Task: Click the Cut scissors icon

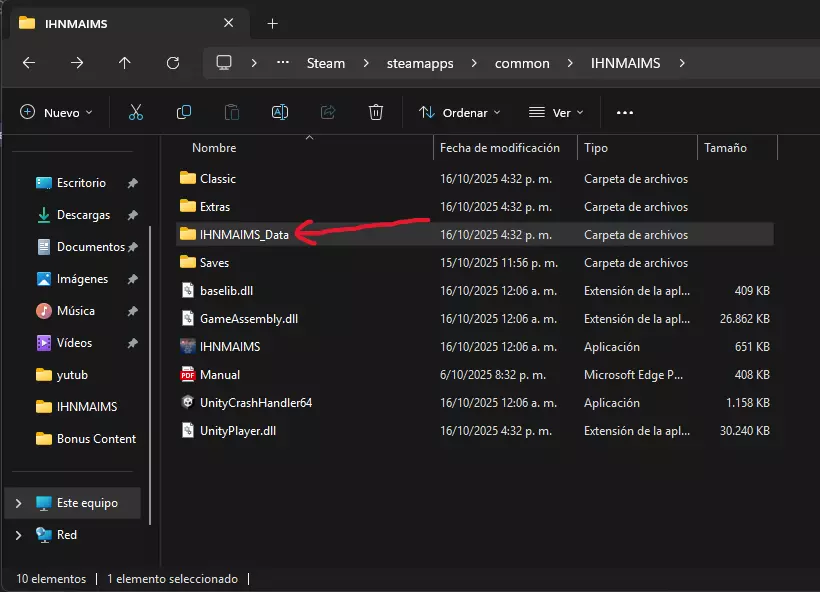Action: point(136,113)
